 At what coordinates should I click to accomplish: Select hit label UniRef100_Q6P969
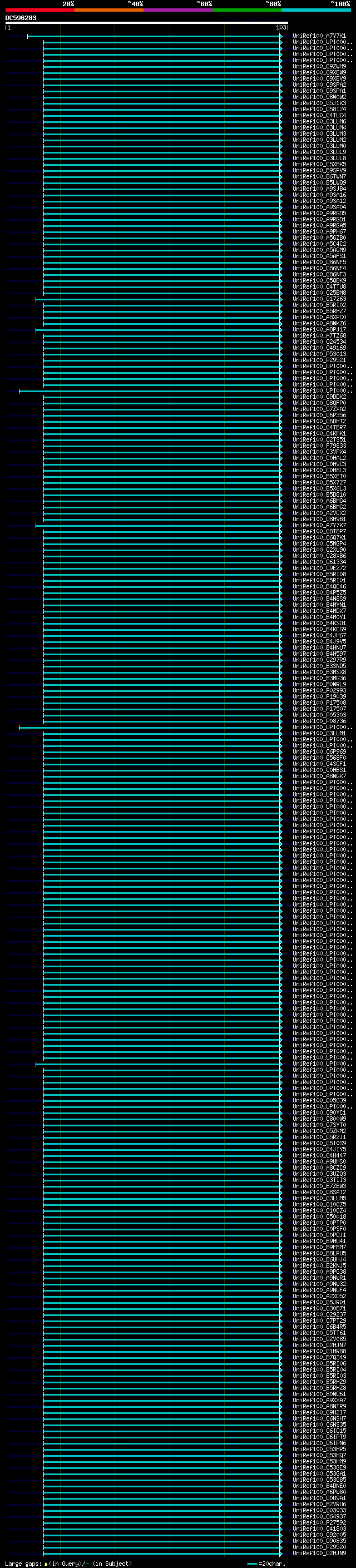tap(319, 752)
